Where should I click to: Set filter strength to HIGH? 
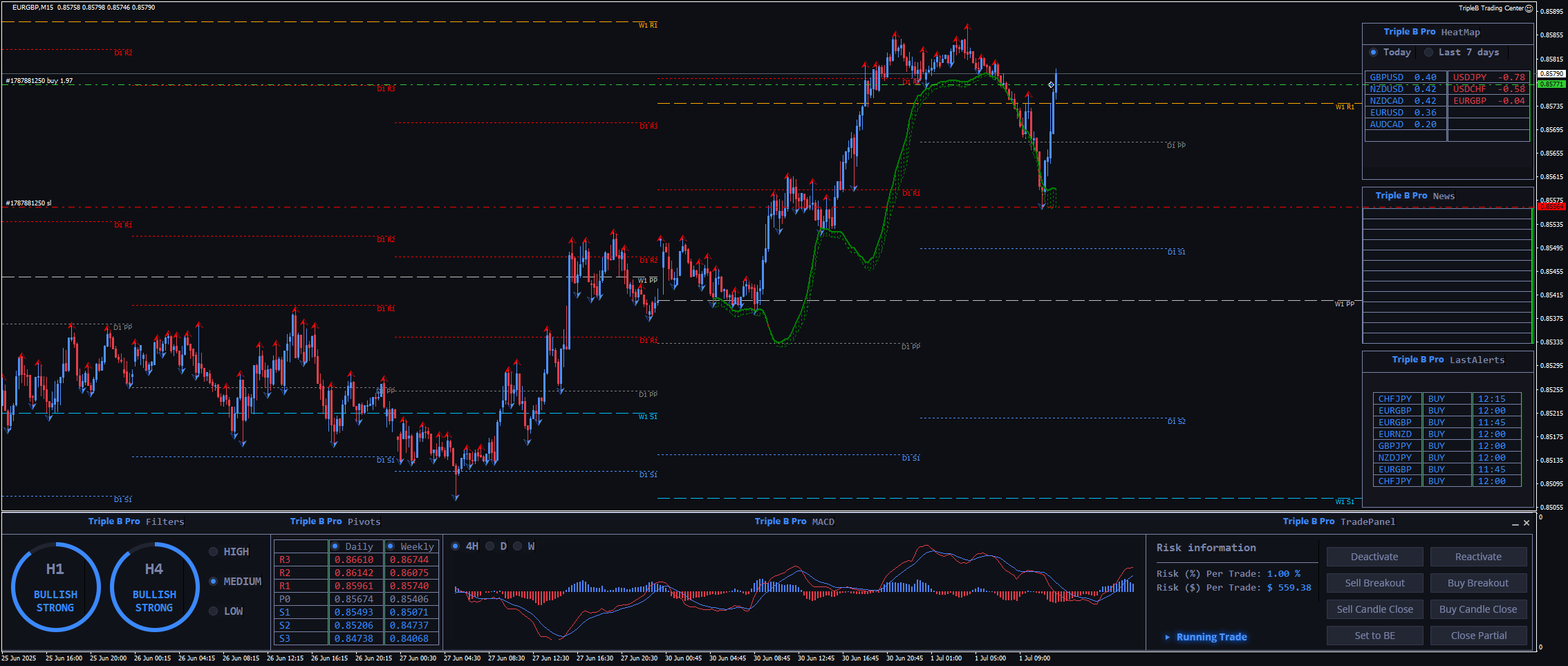[214, 552]
